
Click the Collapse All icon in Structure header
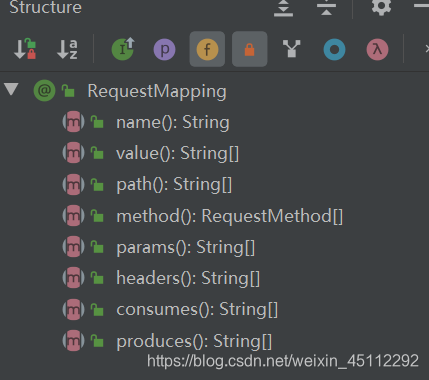(326, 8)
